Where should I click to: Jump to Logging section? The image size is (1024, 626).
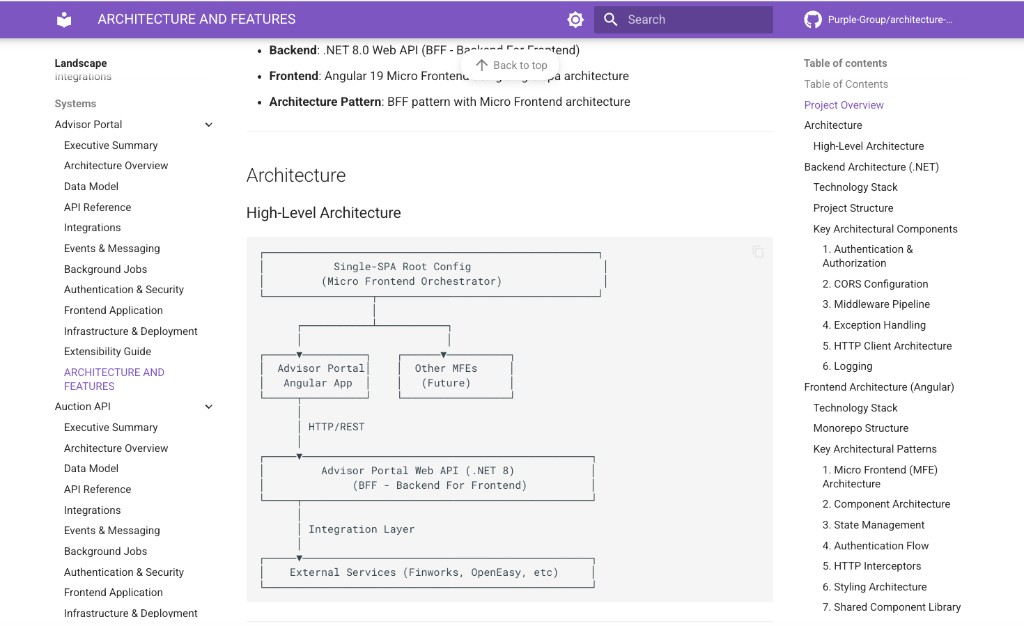(847, 366)
